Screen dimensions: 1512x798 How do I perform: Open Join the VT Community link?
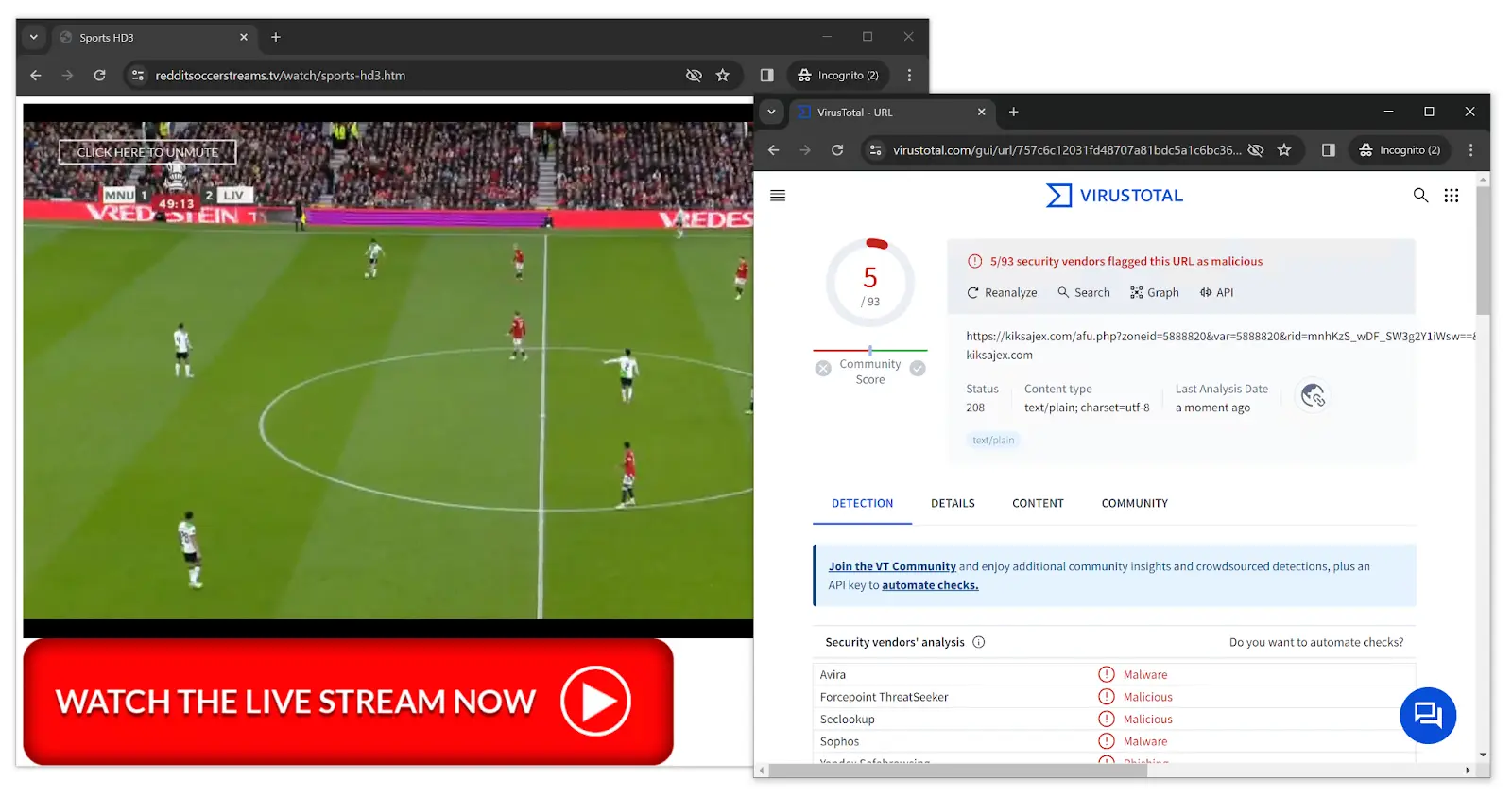point(892,567)
